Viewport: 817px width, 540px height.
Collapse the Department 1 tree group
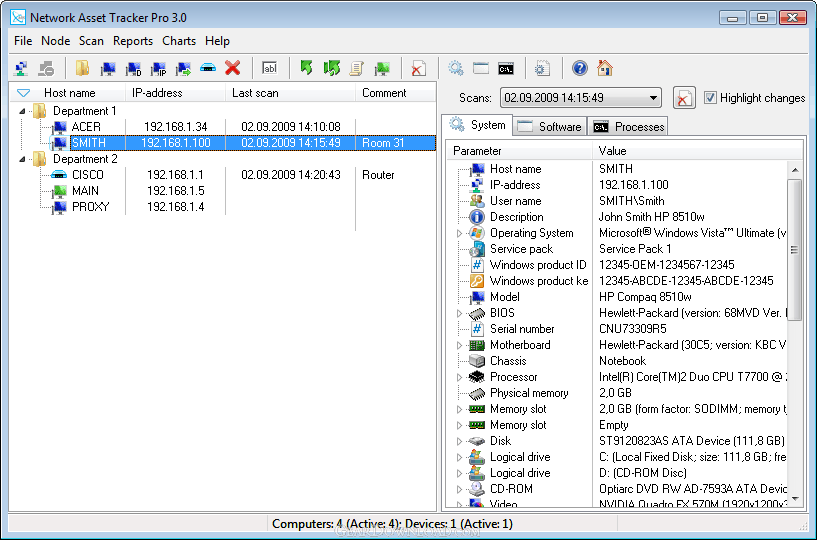[x=22, y=111]
